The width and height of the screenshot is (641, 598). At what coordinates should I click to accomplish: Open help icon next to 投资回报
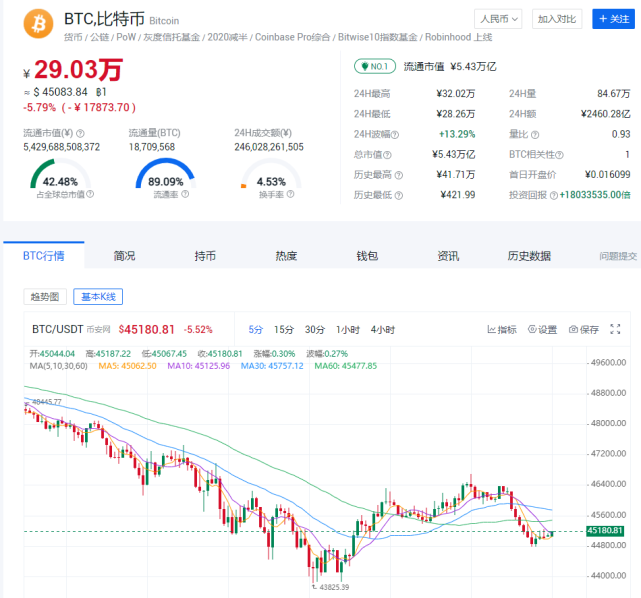click(x=554, y=195)
